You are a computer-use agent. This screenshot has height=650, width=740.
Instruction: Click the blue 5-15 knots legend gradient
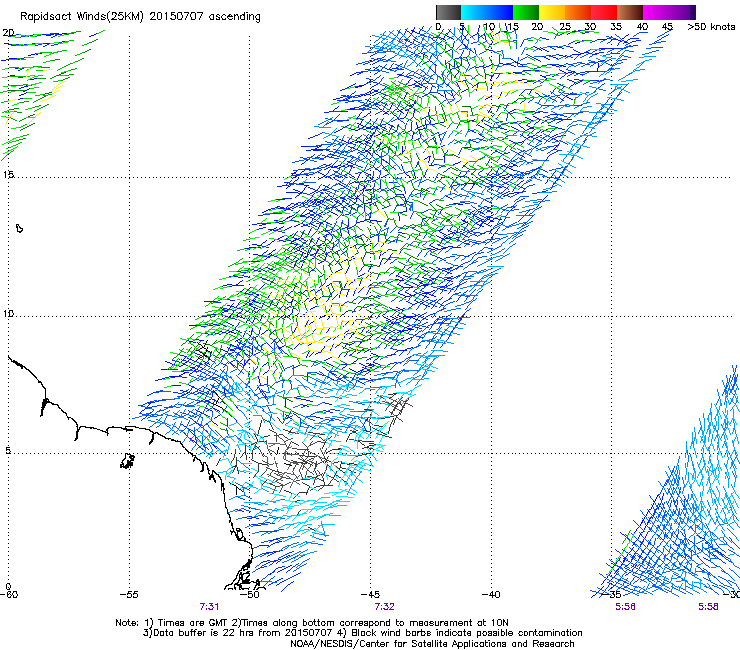[487, 12]
